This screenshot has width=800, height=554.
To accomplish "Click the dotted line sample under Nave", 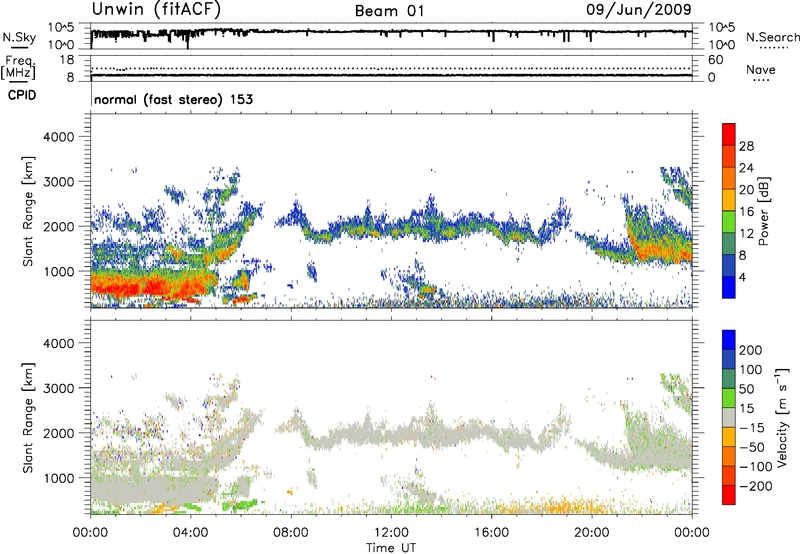I will coord(761,81).
